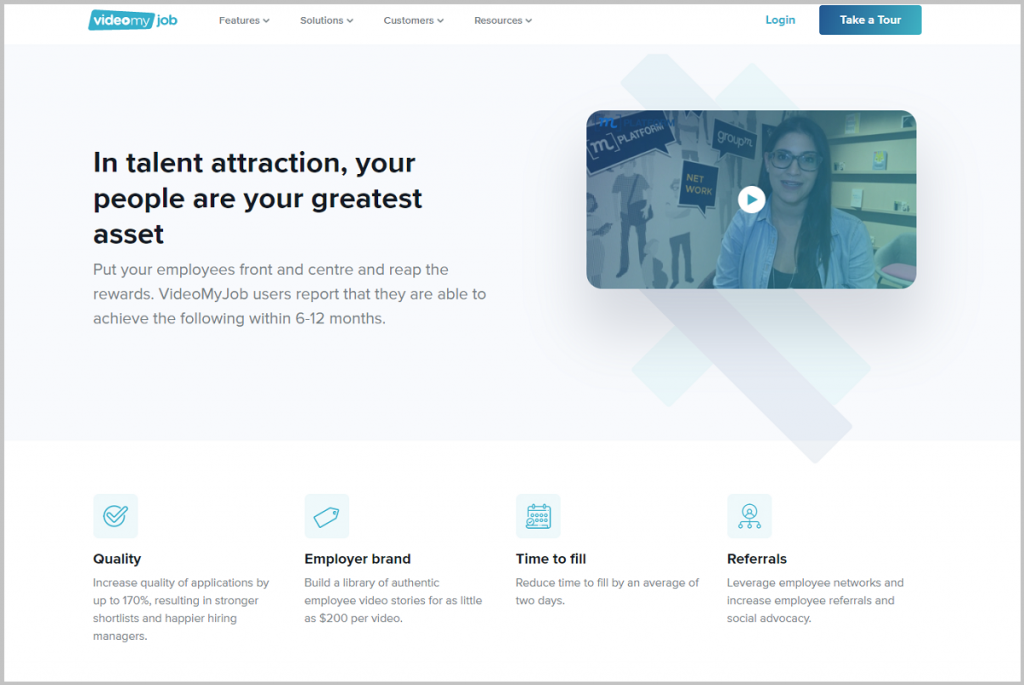1024x685 pixels.
Task: Expand the Solutions menu
Action: point(322,20)
